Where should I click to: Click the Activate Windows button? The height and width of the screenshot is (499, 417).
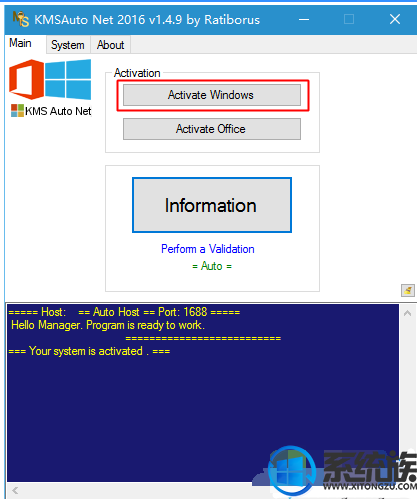(x=212, y=95)
